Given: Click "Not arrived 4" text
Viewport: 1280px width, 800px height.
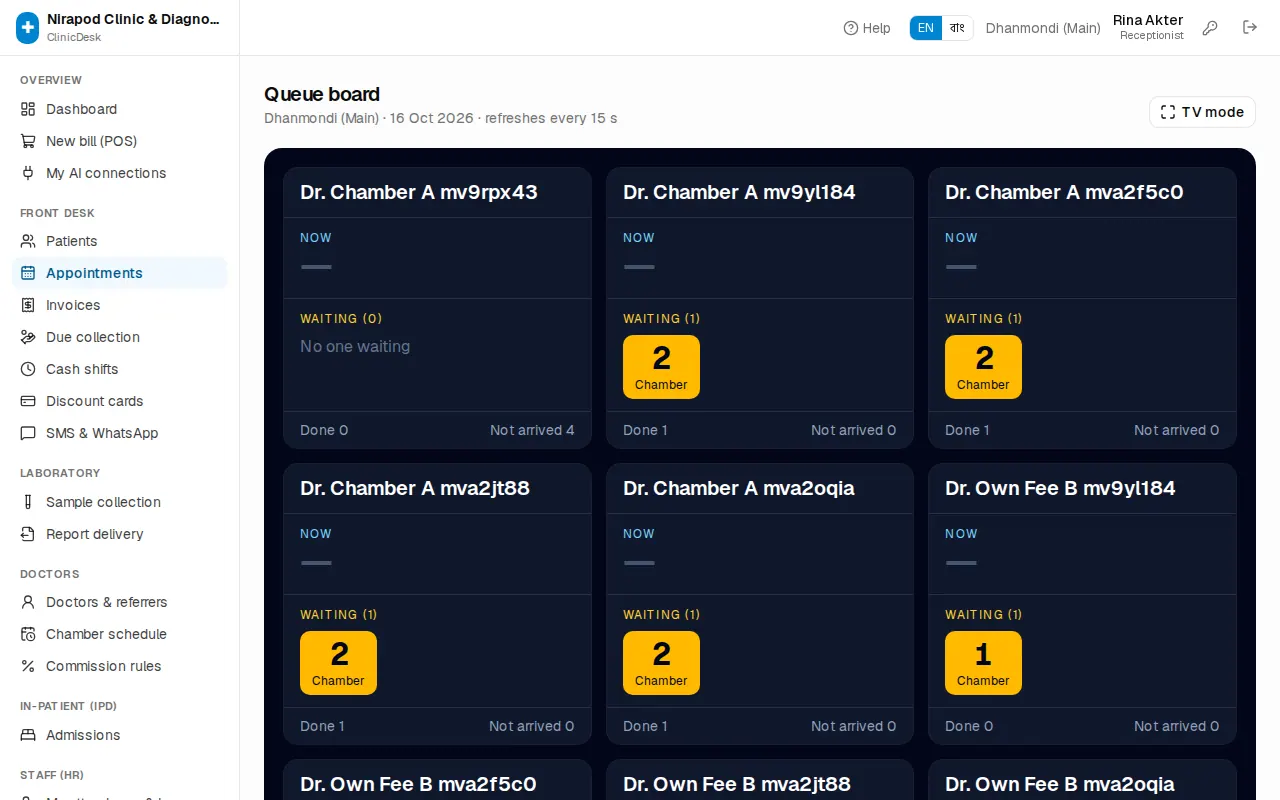Looking at the screenshot, I should (x=532, y=430).
